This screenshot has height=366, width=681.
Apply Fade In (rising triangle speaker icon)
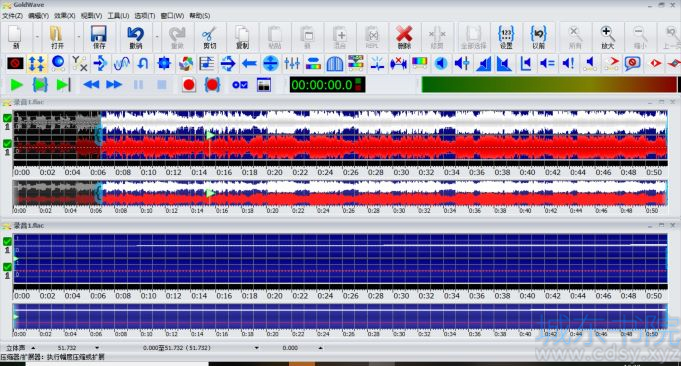pyautogui.click(x=483, y=64)
